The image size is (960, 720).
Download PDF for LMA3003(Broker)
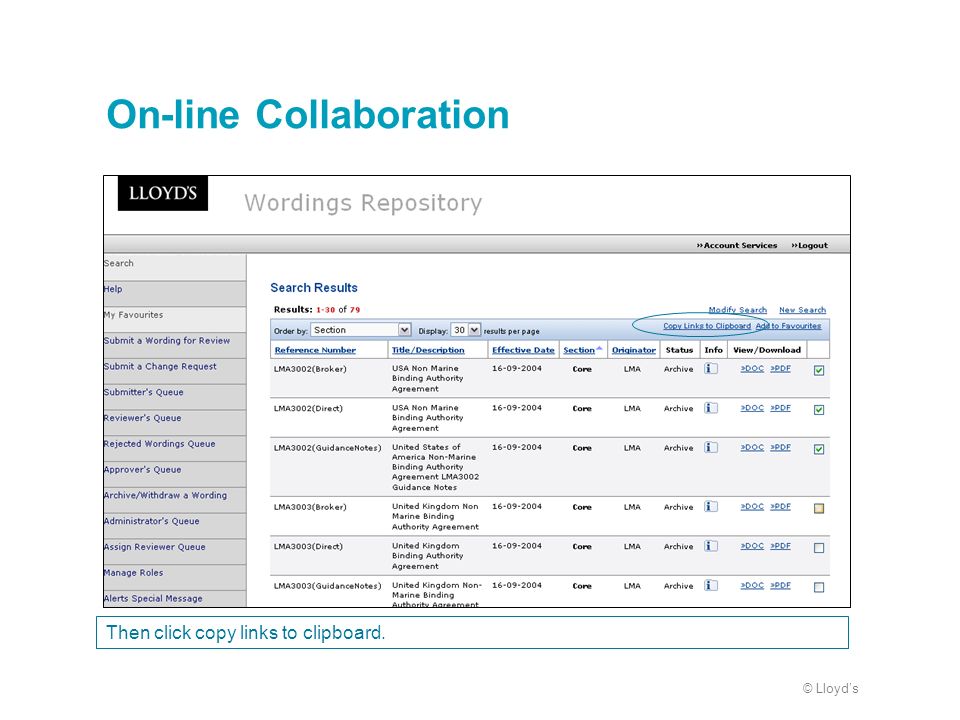point(781,506)
